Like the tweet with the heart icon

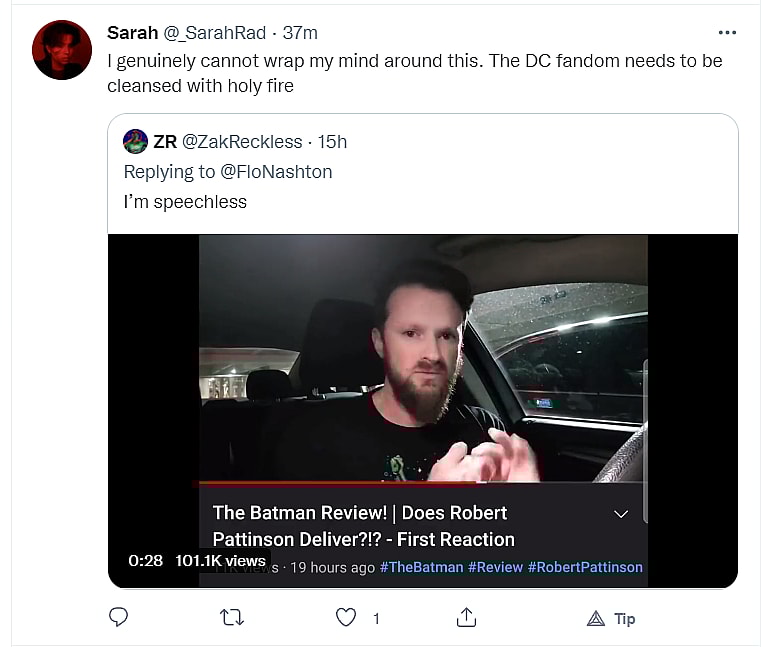(346, 618)
